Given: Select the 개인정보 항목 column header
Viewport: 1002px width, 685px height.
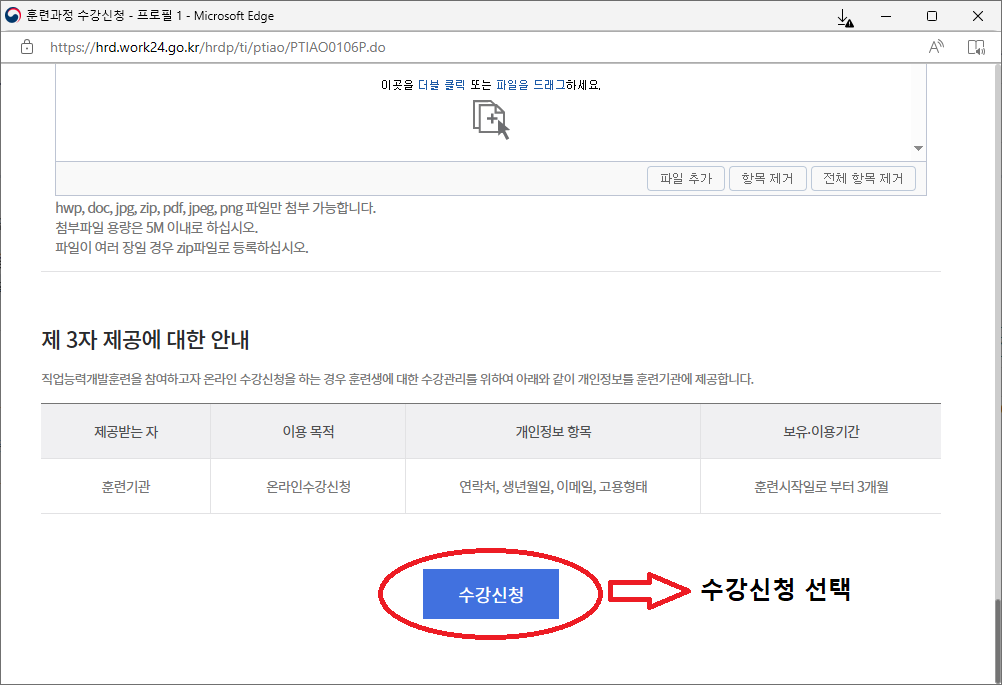Looking at the screenshot, I should click(553, 432).
